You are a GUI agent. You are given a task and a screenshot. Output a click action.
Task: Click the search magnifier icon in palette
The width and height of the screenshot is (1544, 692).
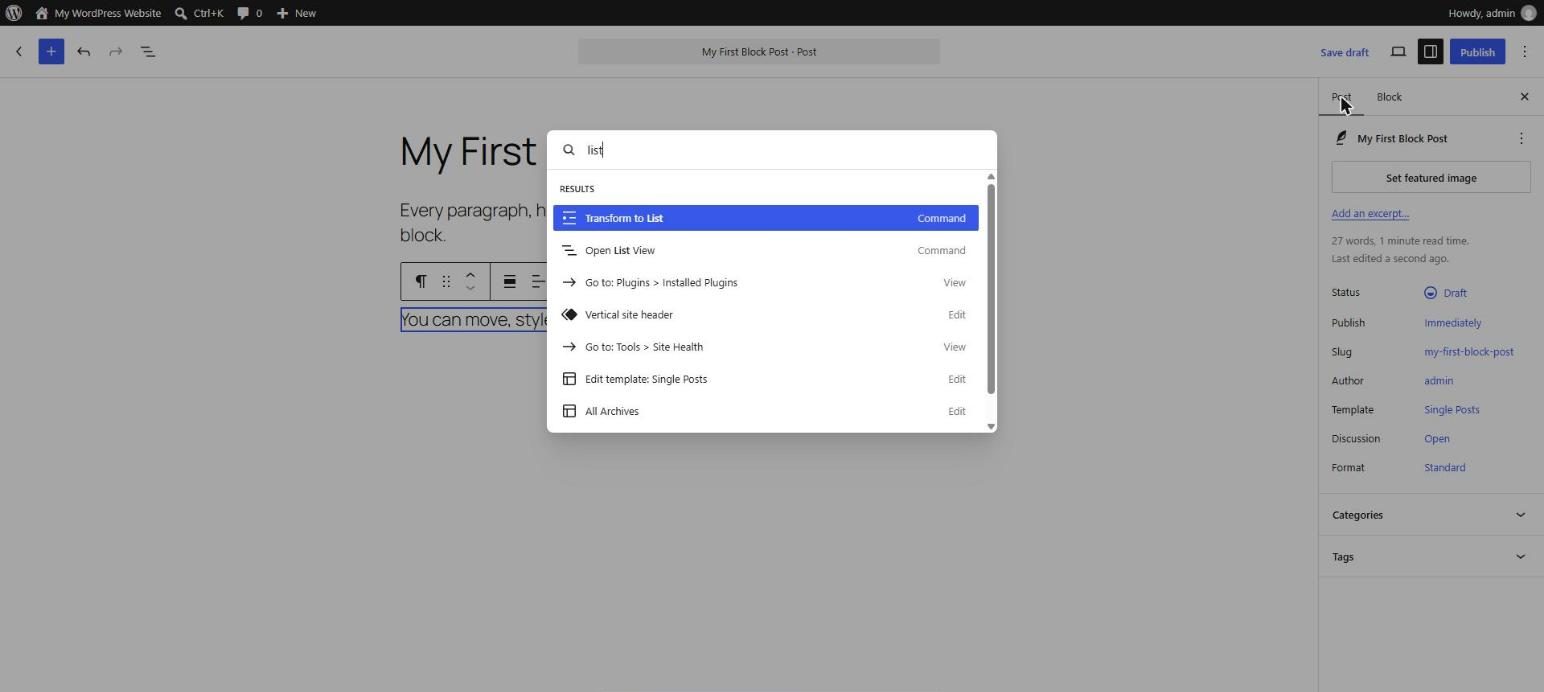(x=569, y=150)
